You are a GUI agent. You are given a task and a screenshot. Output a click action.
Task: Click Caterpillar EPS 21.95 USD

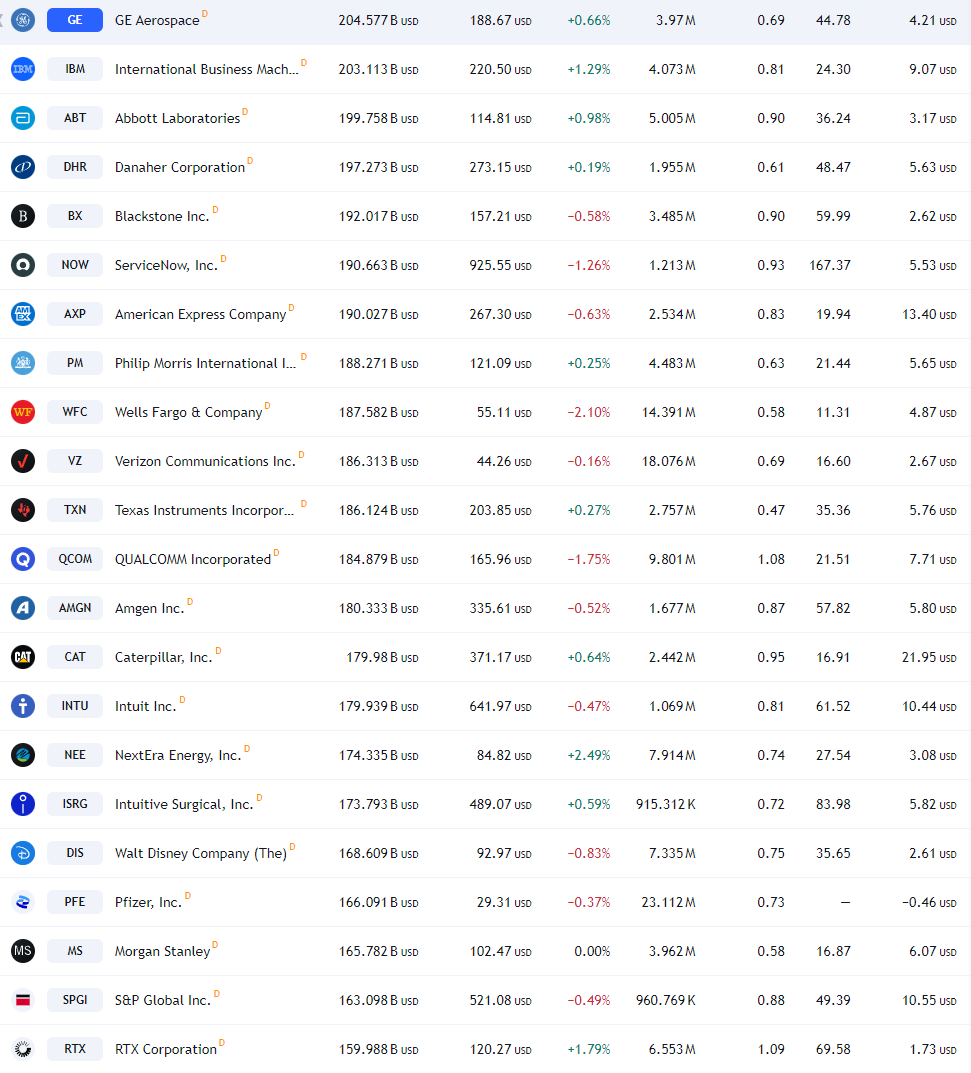[929, 658]
